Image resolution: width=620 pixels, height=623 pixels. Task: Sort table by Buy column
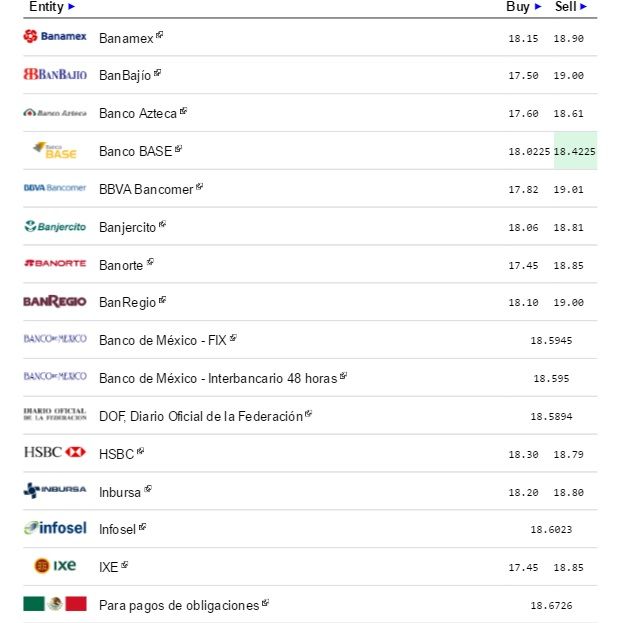tap(538, 7)
